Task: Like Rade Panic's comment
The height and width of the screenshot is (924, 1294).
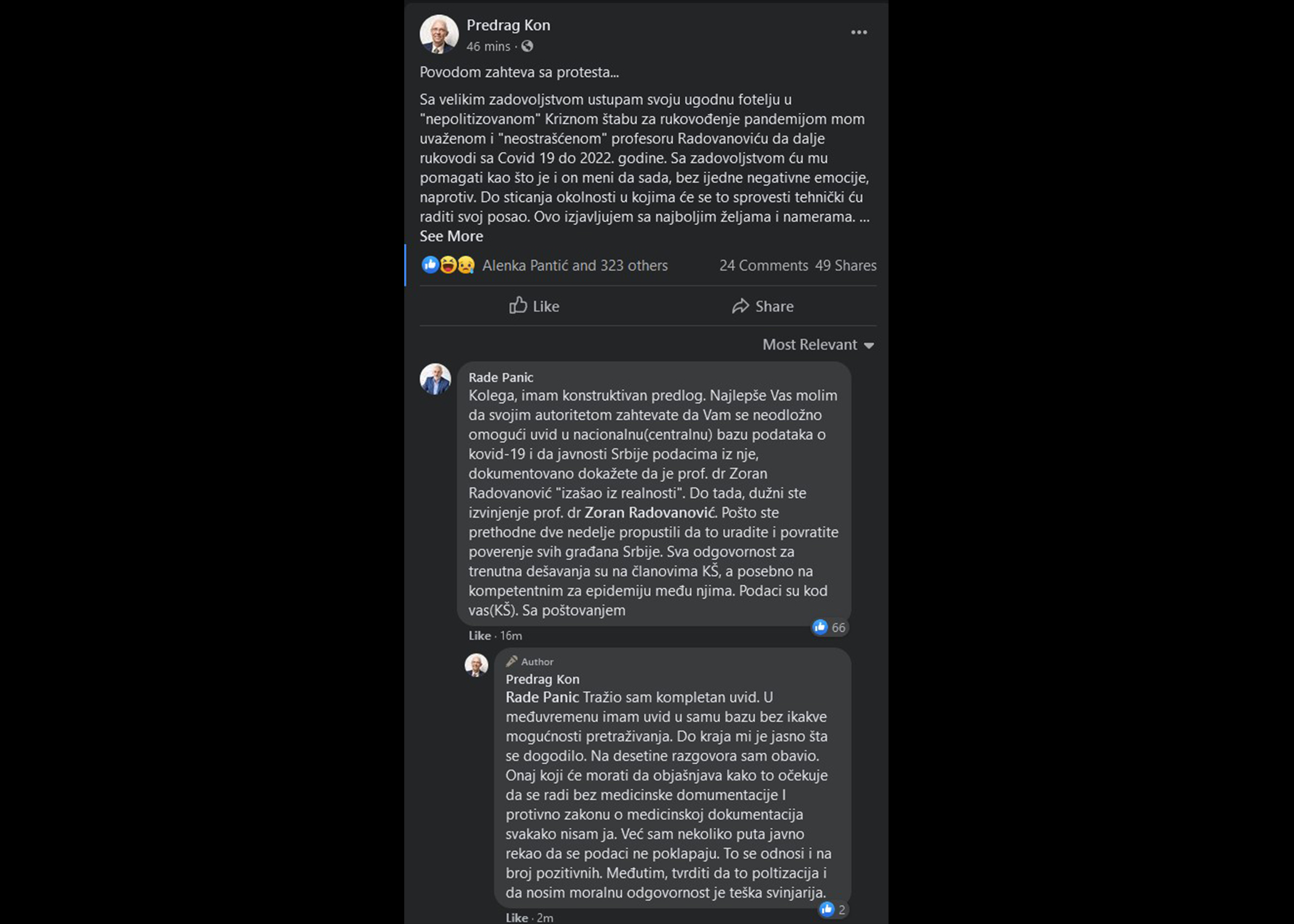Action: coord(479,636)
